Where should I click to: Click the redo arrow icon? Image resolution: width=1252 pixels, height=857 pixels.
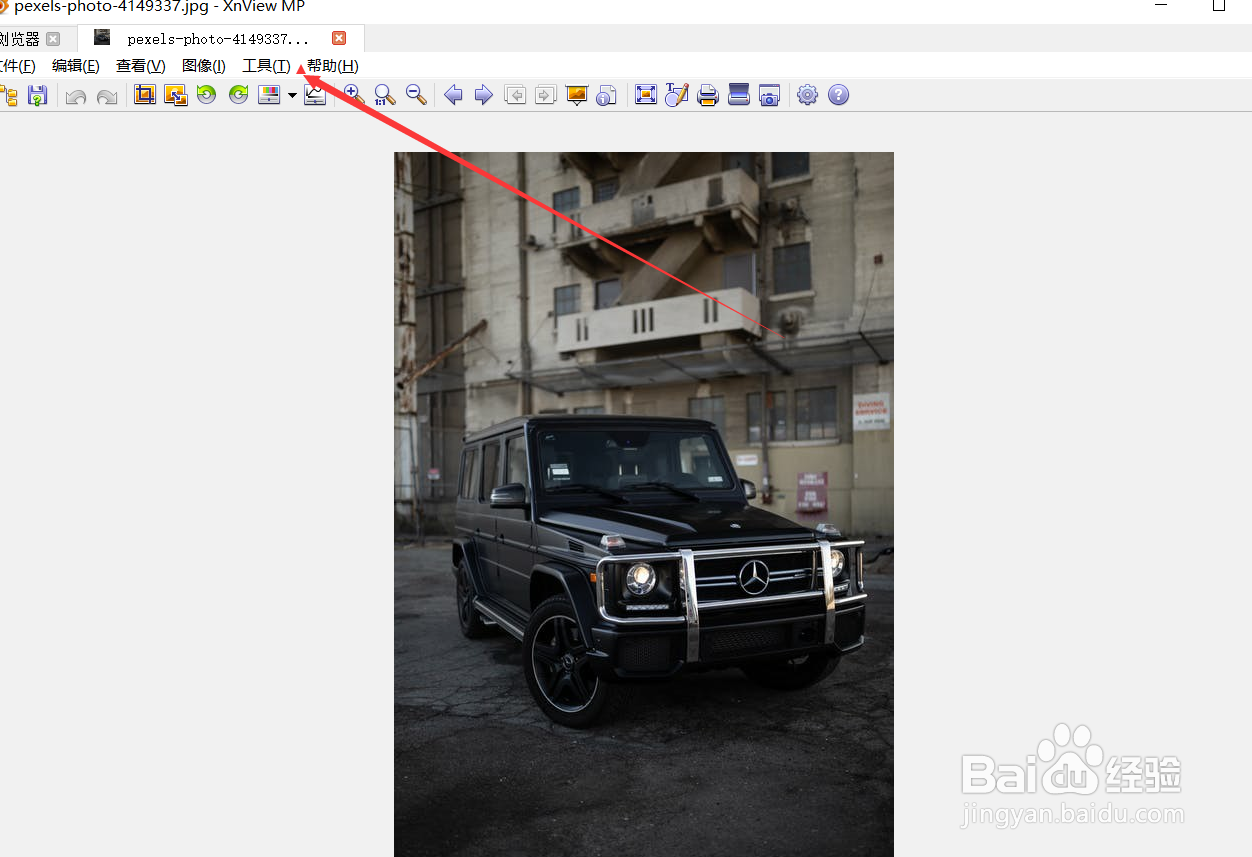click(x=106, y=96)
